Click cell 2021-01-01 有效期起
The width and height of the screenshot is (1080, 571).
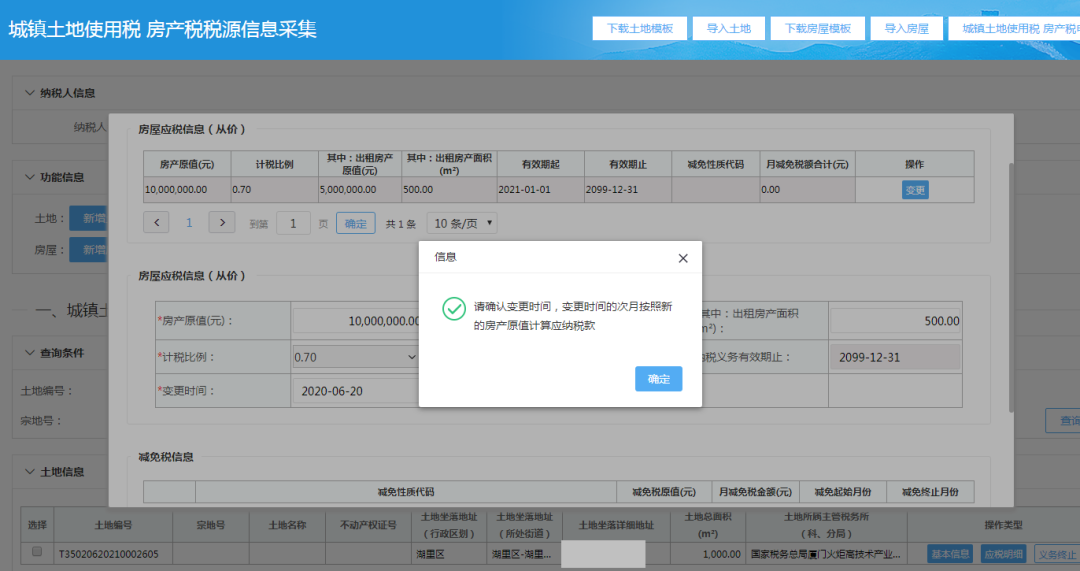(x=541, y=189)
